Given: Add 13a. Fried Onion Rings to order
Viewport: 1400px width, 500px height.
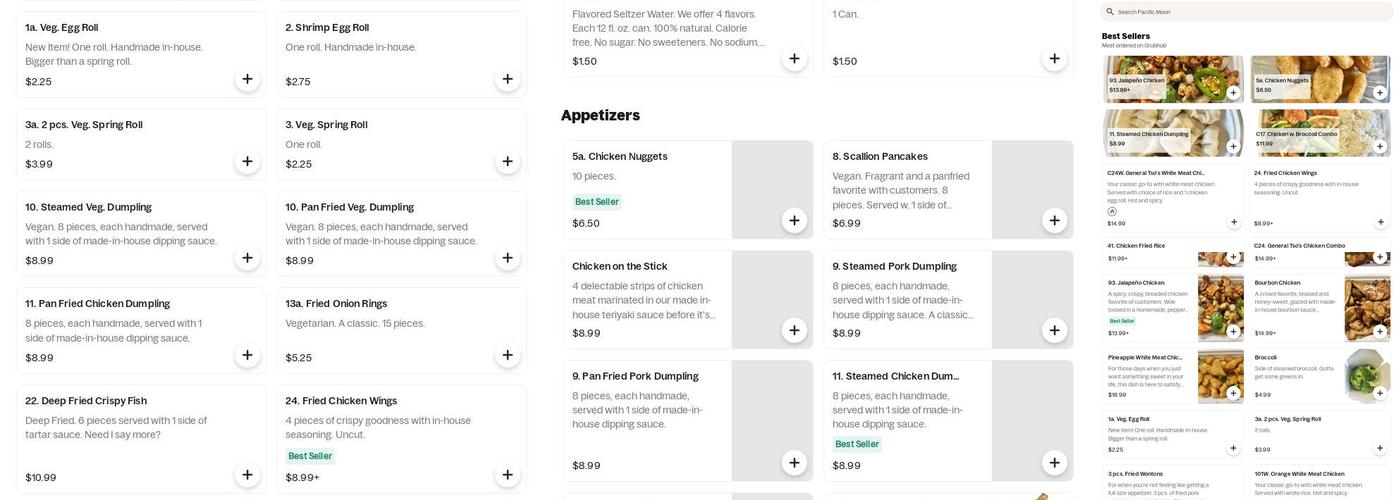Looking at the screenshot, I should pos(507,355).
